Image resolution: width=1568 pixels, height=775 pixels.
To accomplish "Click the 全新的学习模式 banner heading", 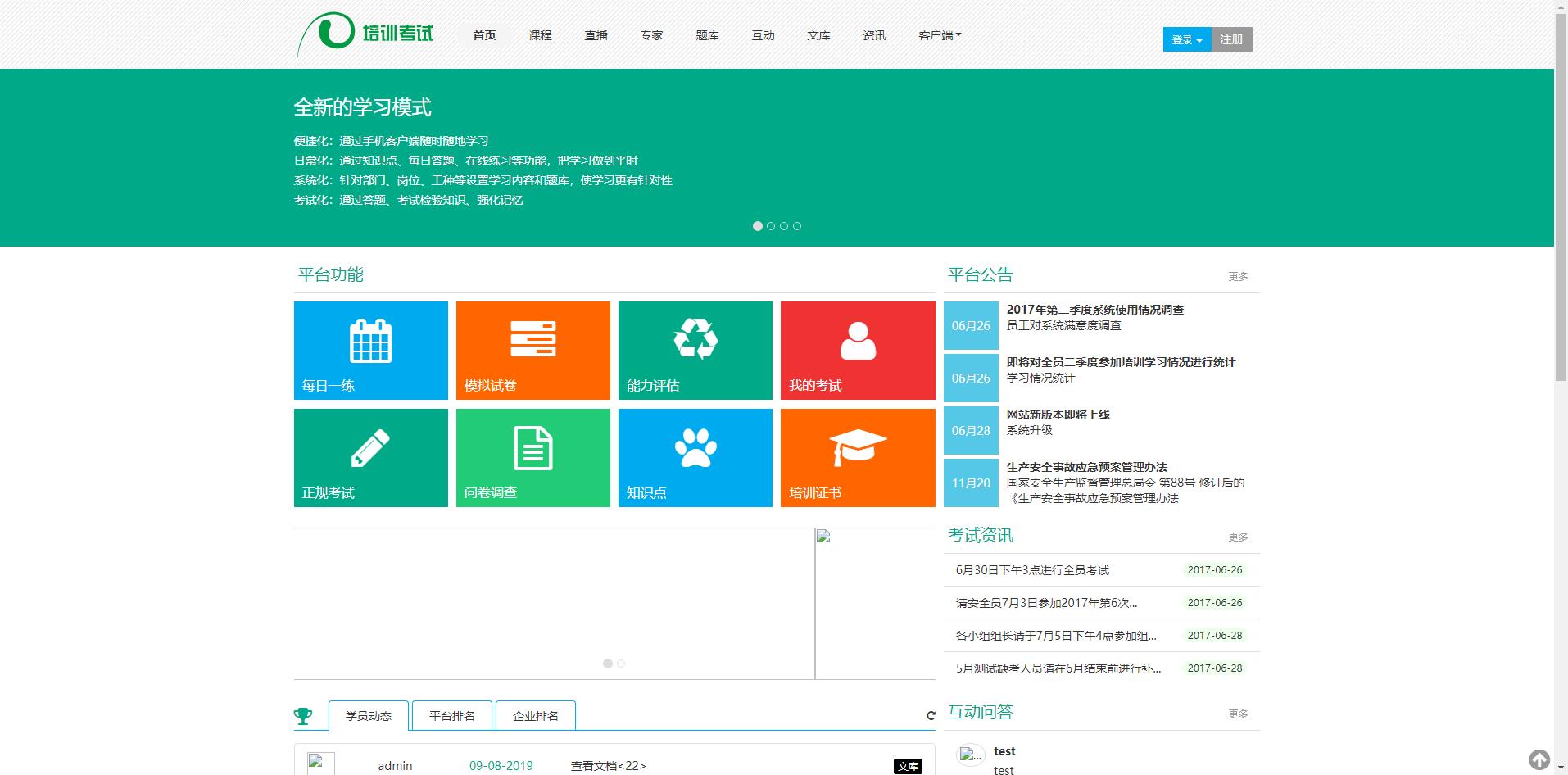I will 362,107.
